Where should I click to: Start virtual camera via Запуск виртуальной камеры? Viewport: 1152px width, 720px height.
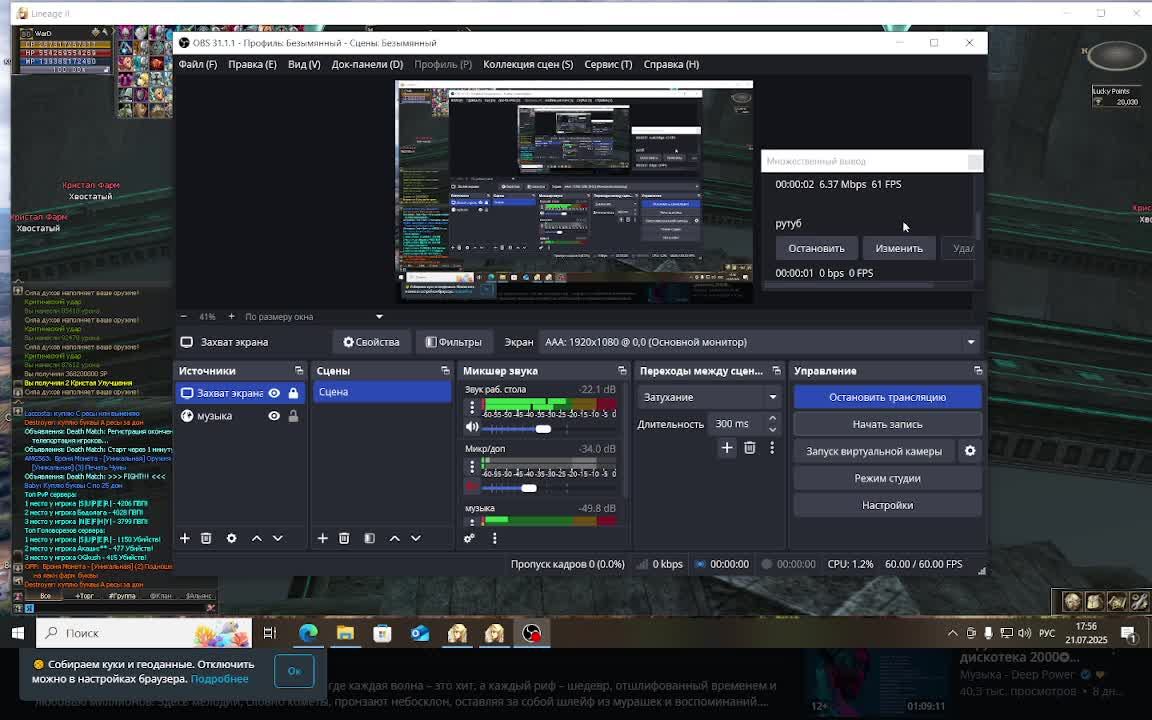tap(874, 451)
